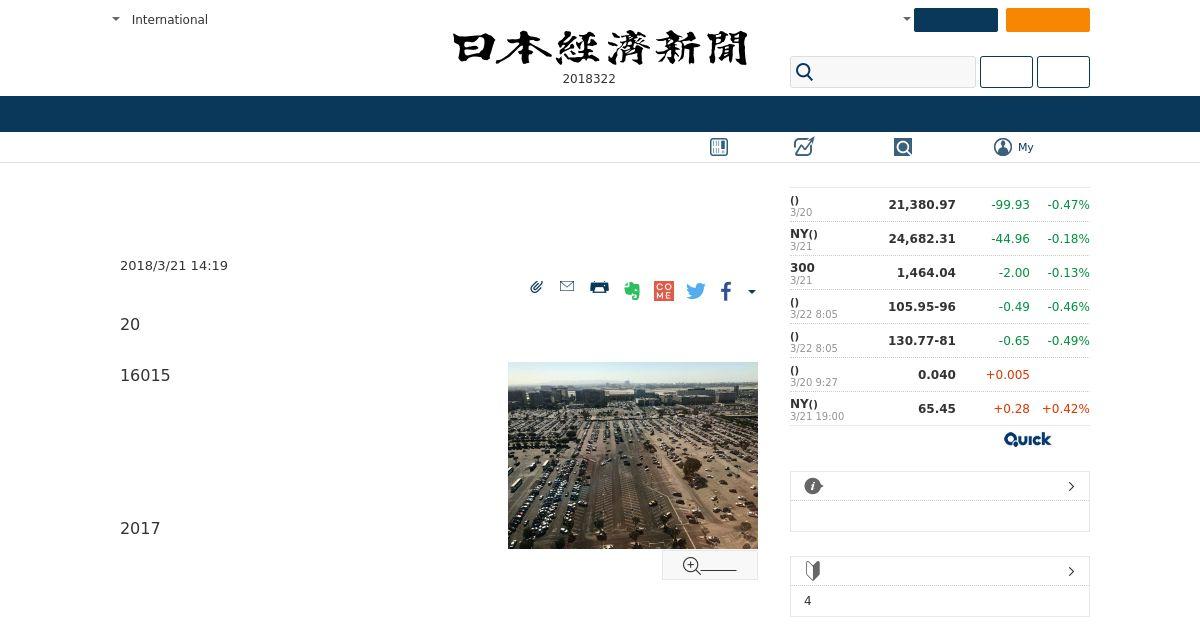Open the International edition dropdown
1200x630 pixels.
coord(160,19)
